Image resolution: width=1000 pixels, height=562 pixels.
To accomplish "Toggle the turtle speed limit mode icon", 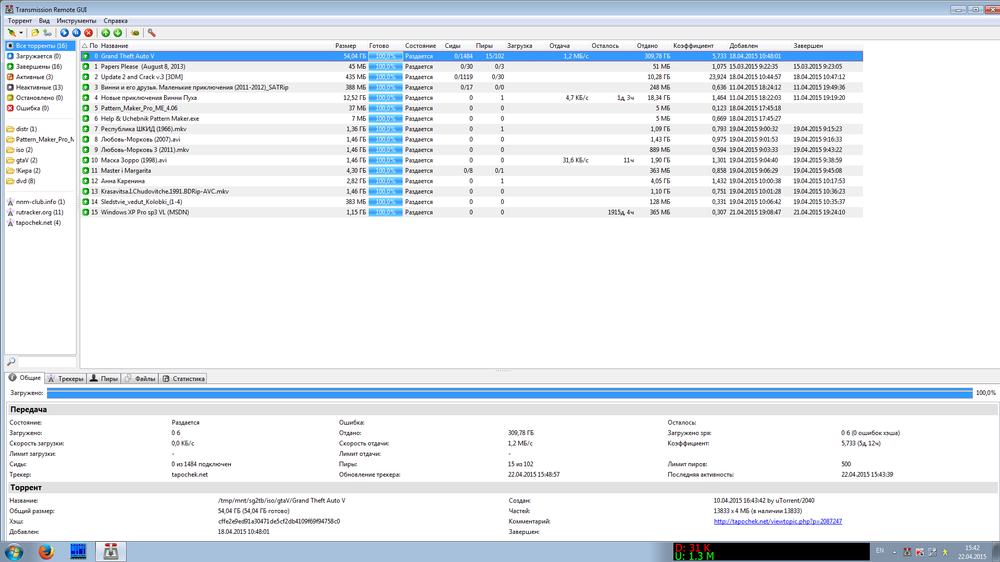I will (135, 33).
